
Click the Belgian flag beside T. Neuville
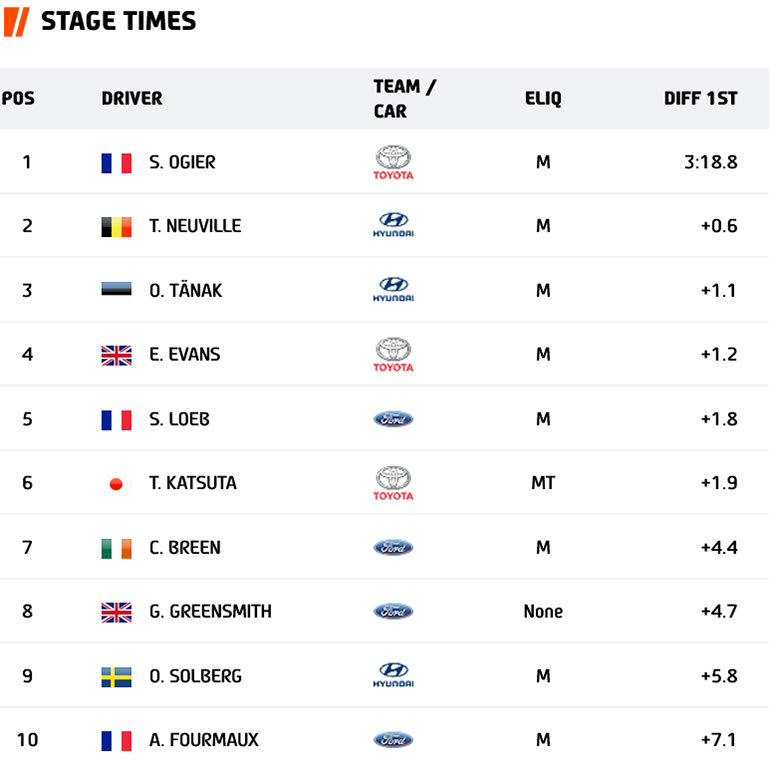tap(116, 227)
